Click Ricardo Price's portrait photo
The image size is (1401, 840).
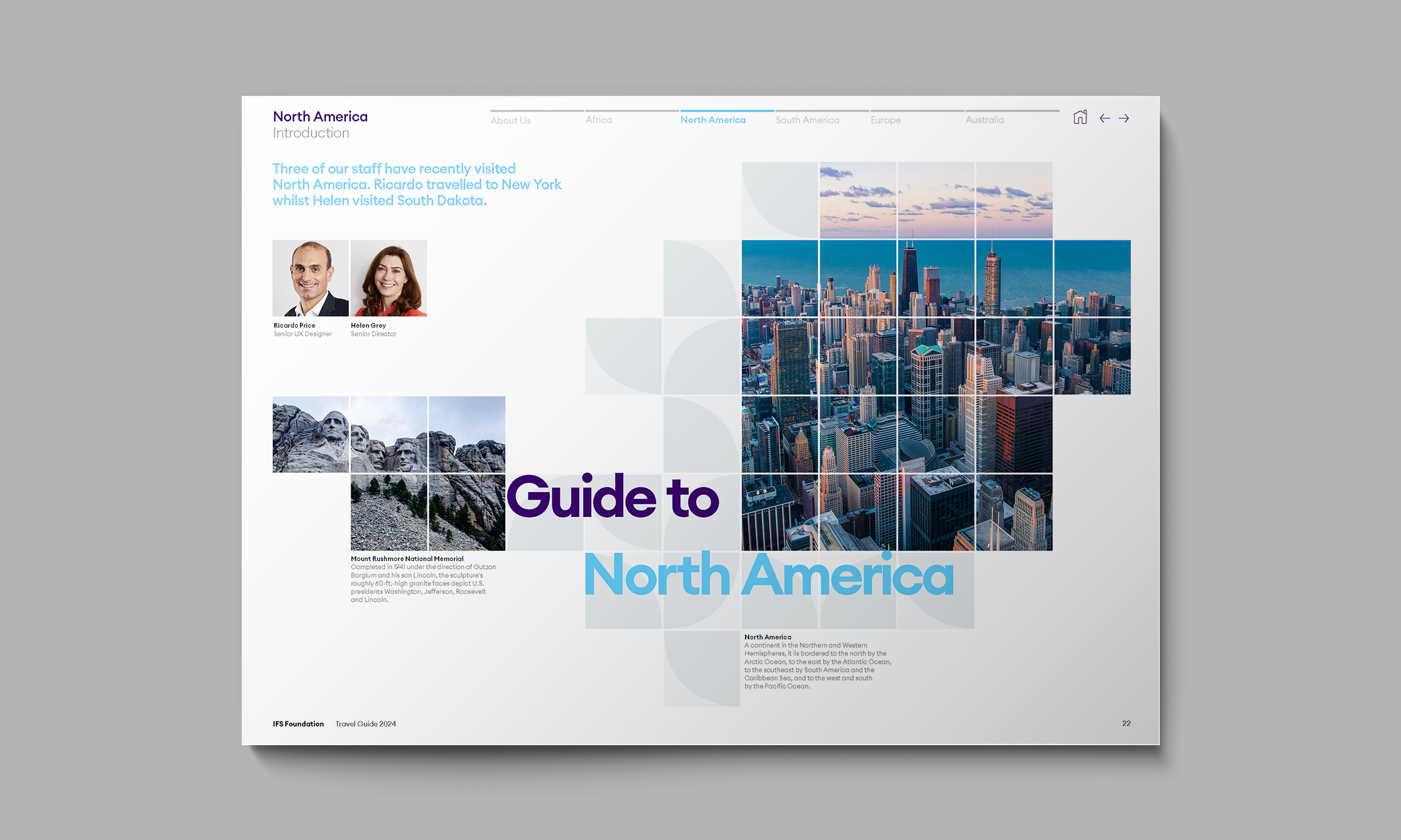311,278
